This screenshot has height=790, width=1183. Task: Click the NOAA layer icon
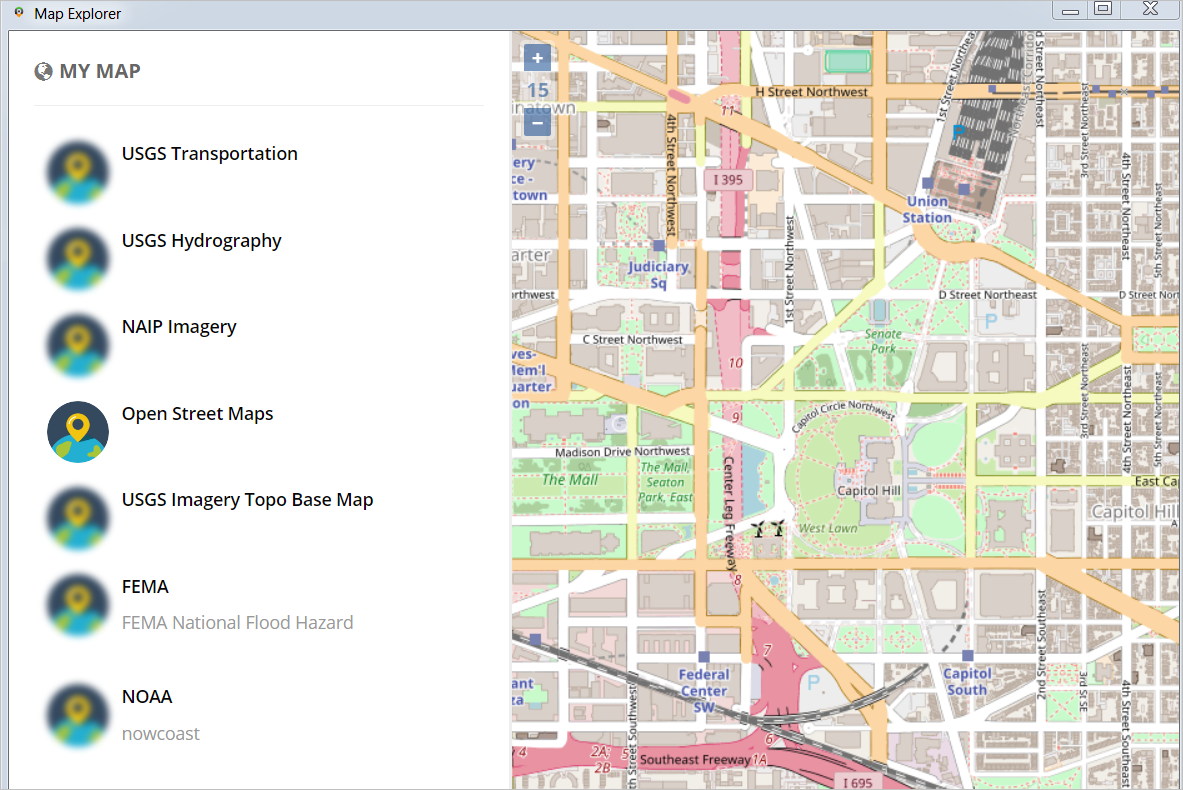(x=77, y=714)
